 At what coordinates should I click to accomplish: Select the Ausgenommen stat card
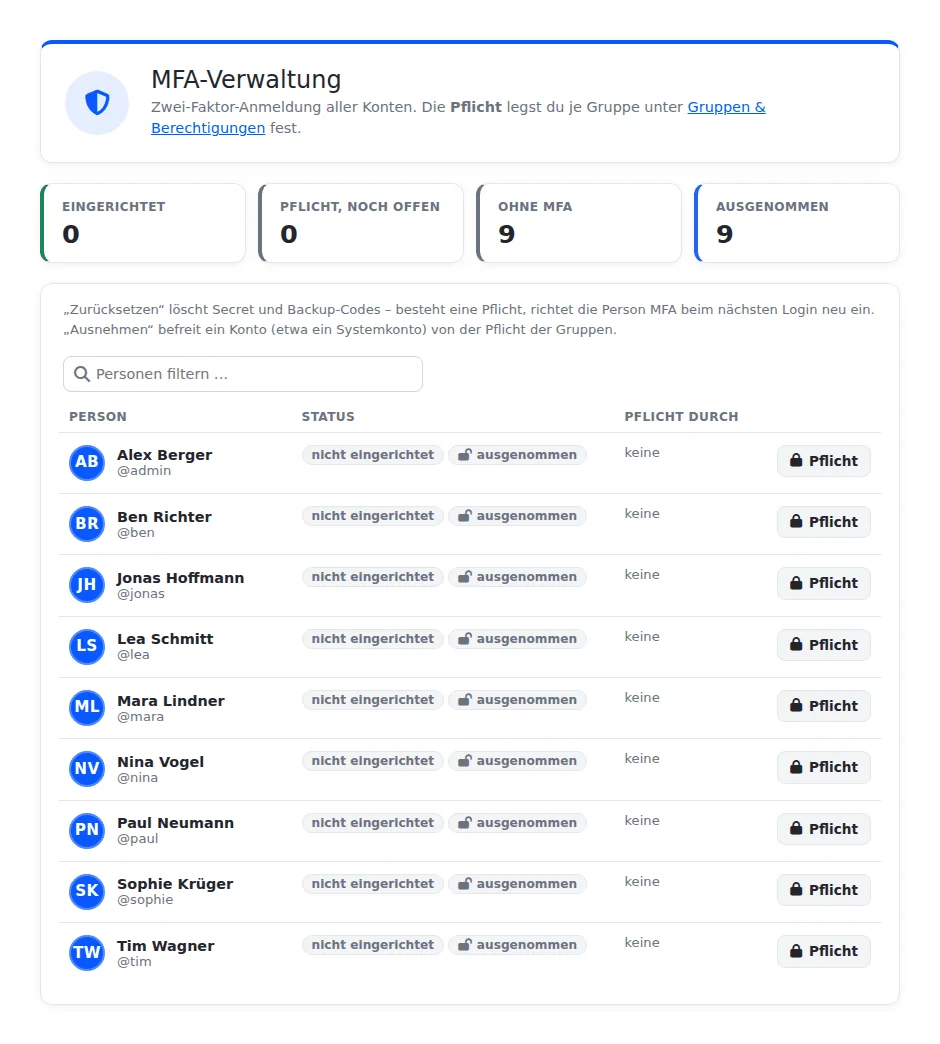click(x=797, y=223)
